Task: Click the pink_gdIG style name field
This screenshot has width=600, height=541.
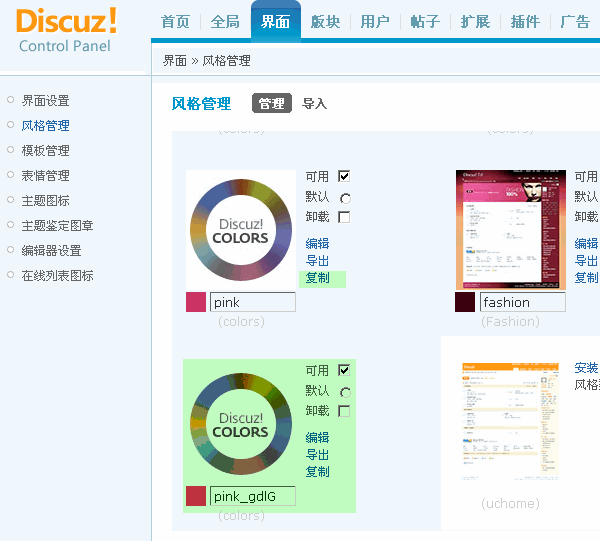Action: [253, 496]
